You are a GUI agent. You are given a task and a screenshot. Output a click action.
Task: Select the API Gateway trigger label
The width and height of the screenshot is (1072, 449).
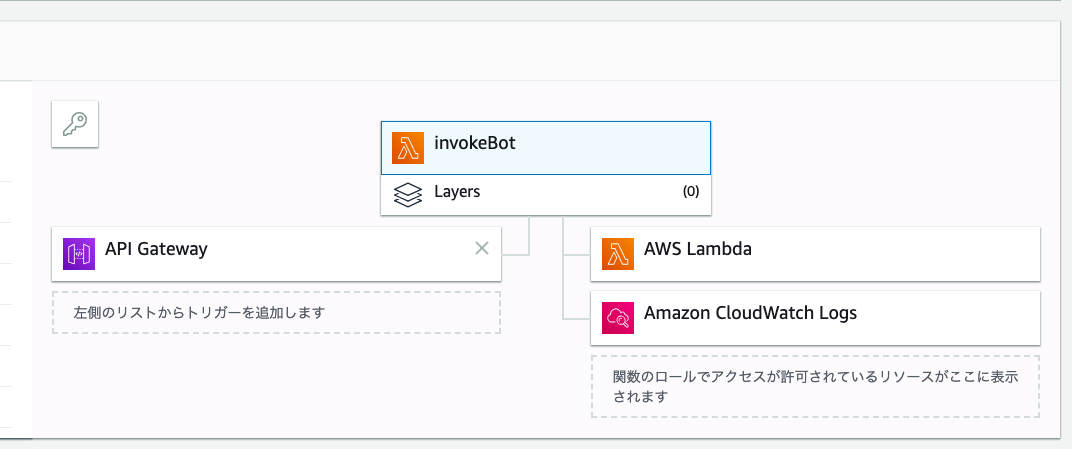point(156,249)
